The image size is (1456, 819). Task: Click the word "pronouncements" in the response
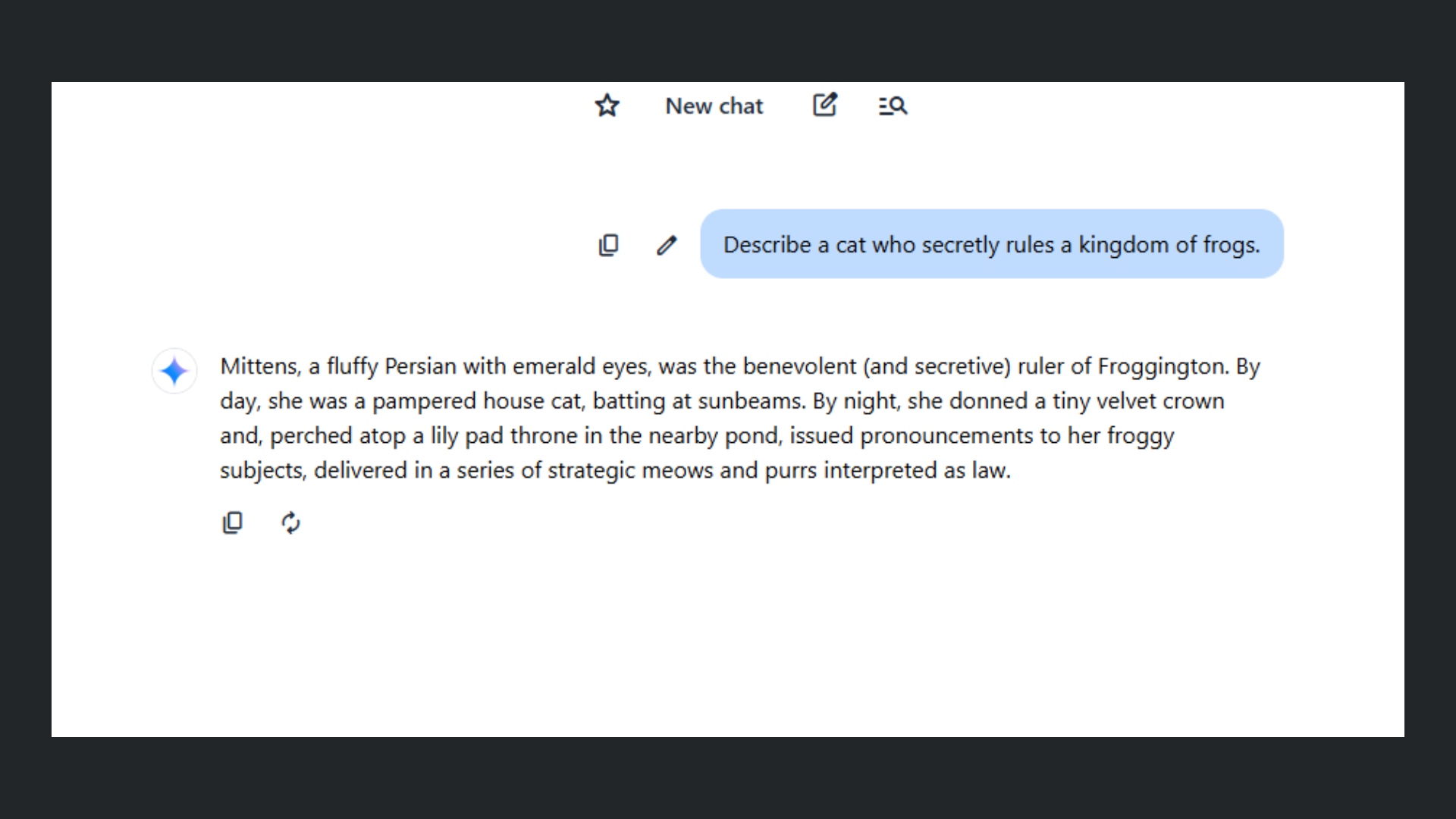(x=946, y=436)
